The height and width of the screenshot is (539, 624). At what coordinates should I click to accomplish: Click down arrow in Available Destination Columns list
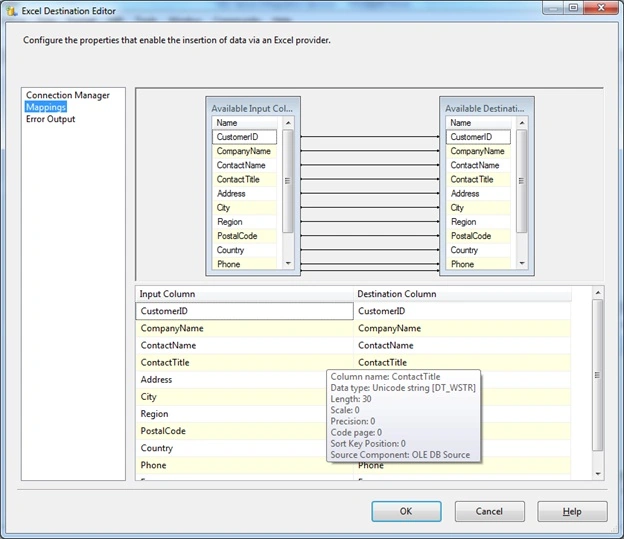coord(522,264)
